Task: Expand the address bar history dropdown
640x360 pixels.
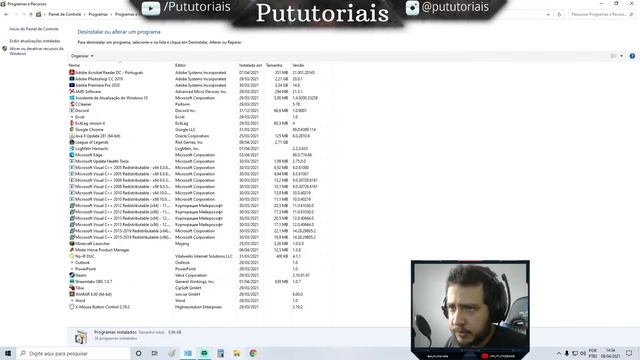Action: pyautogui.click(x=548, y=14)
